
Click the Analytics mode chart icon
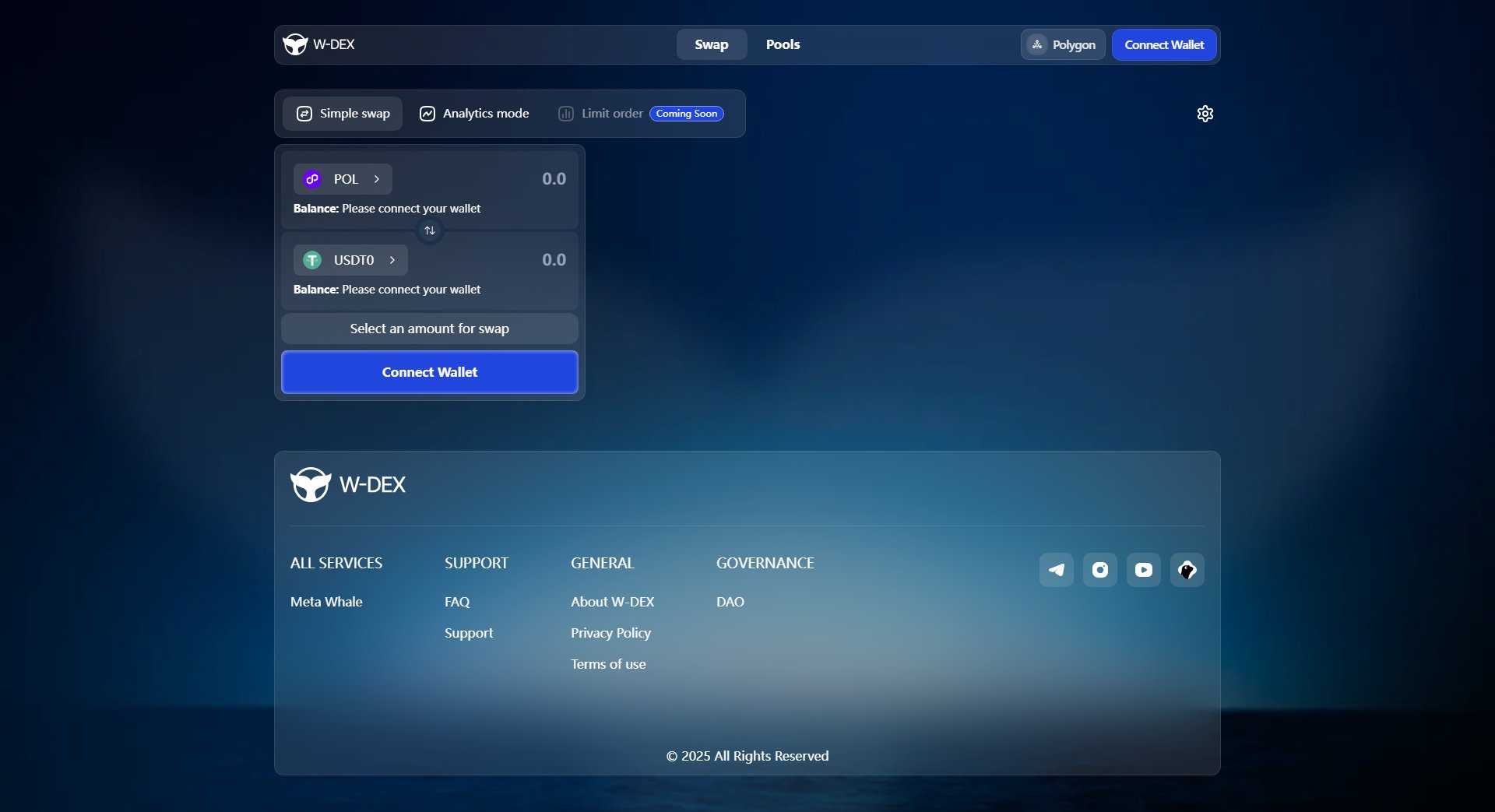(428, 113)
